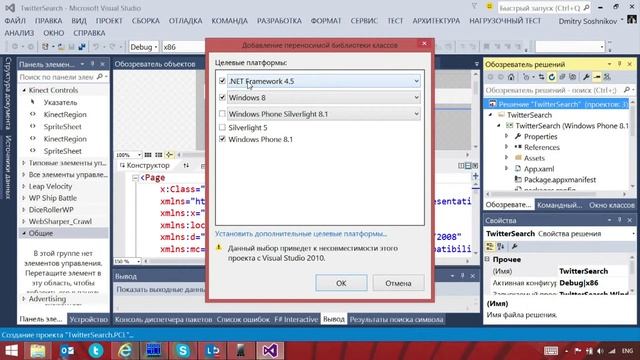
Task: Click the Отмена button in the dialog
Action: [398, 283]
